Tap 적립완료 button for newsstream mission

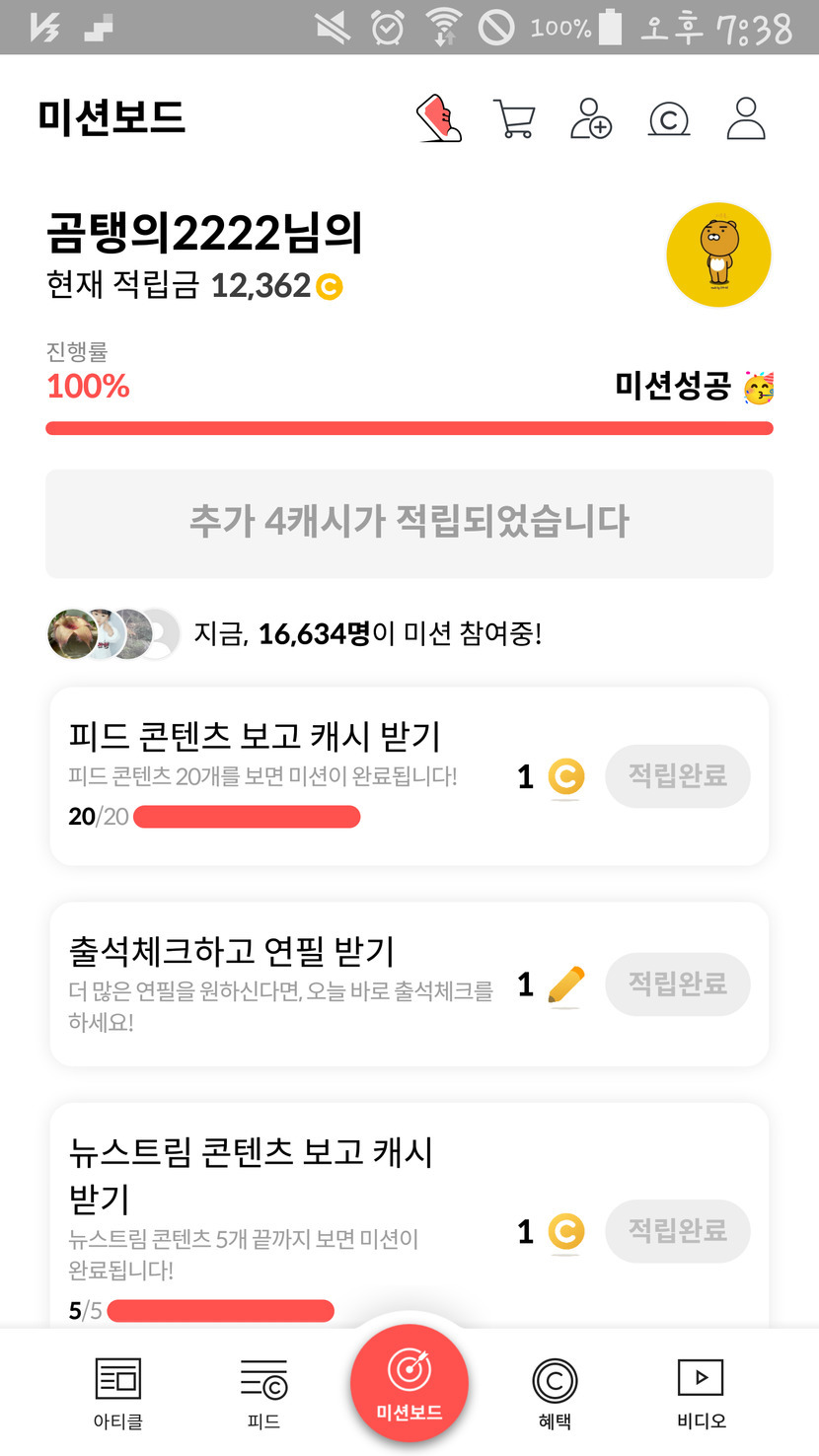click(677, 1231)
